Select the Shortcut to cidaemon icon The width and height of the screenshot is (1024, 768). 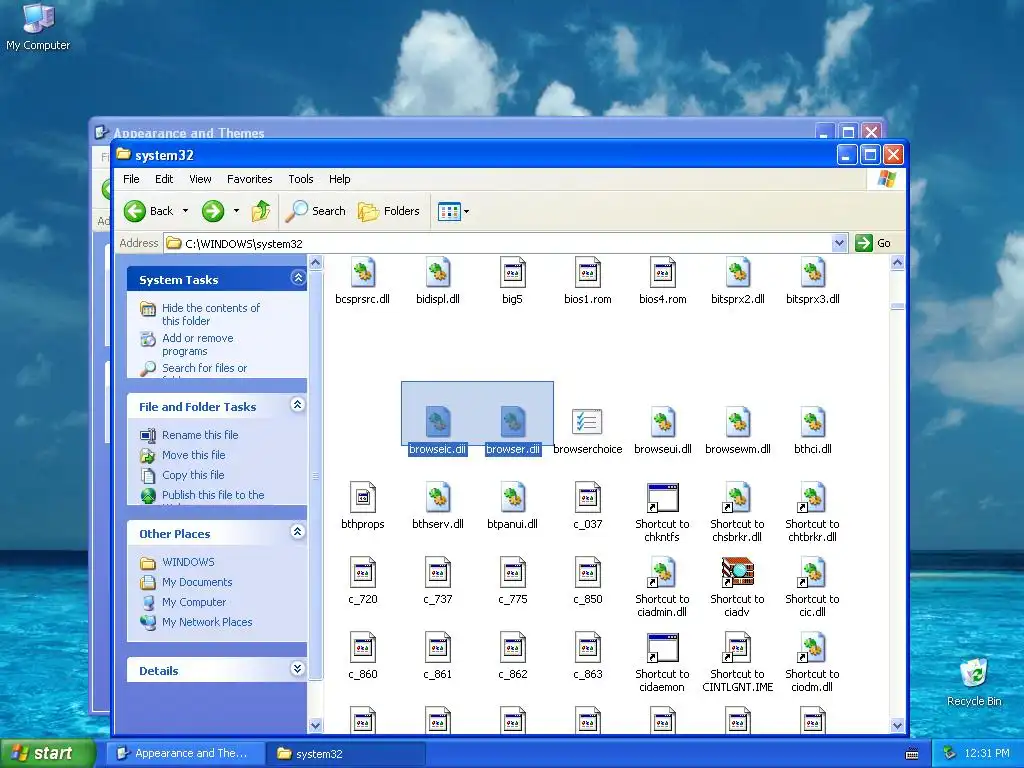663,648
